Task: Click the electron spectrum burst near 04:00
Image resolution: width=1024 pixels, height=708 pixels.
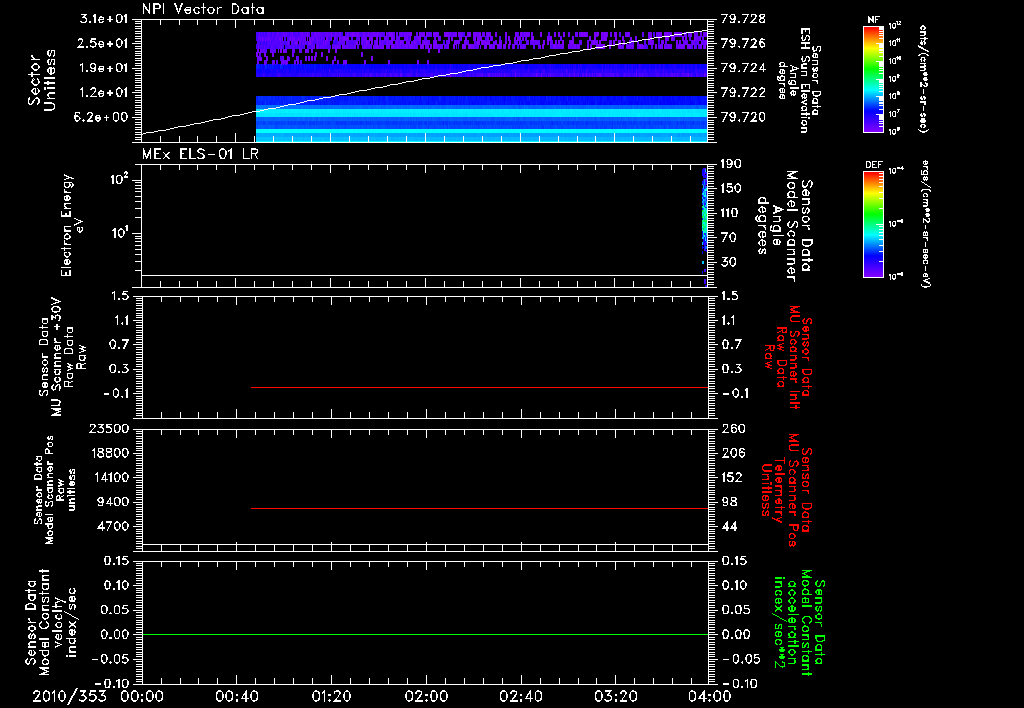Action: tap(705, 225)
